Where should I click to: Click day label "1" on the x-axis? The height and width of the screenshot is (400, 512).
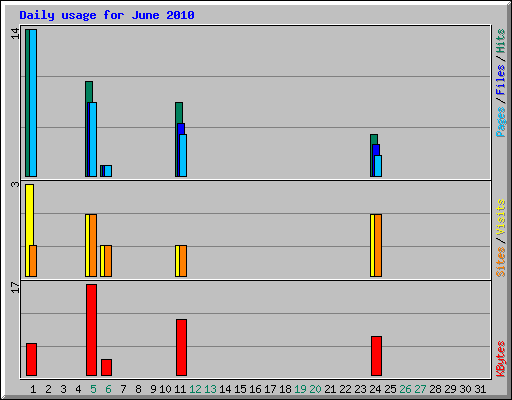click(x=33, y=389)
